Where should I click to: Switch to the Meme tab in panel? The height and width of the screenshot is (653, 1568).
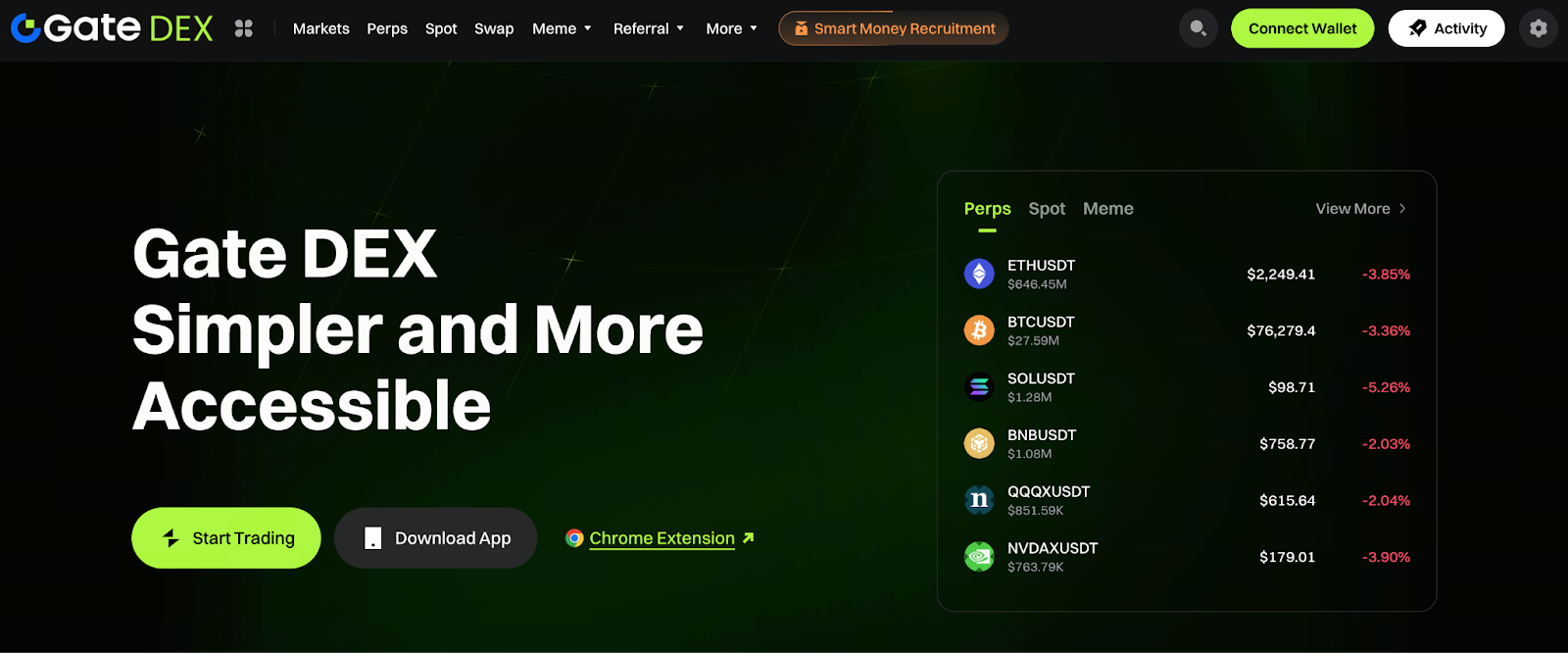tap(1108, 209)
